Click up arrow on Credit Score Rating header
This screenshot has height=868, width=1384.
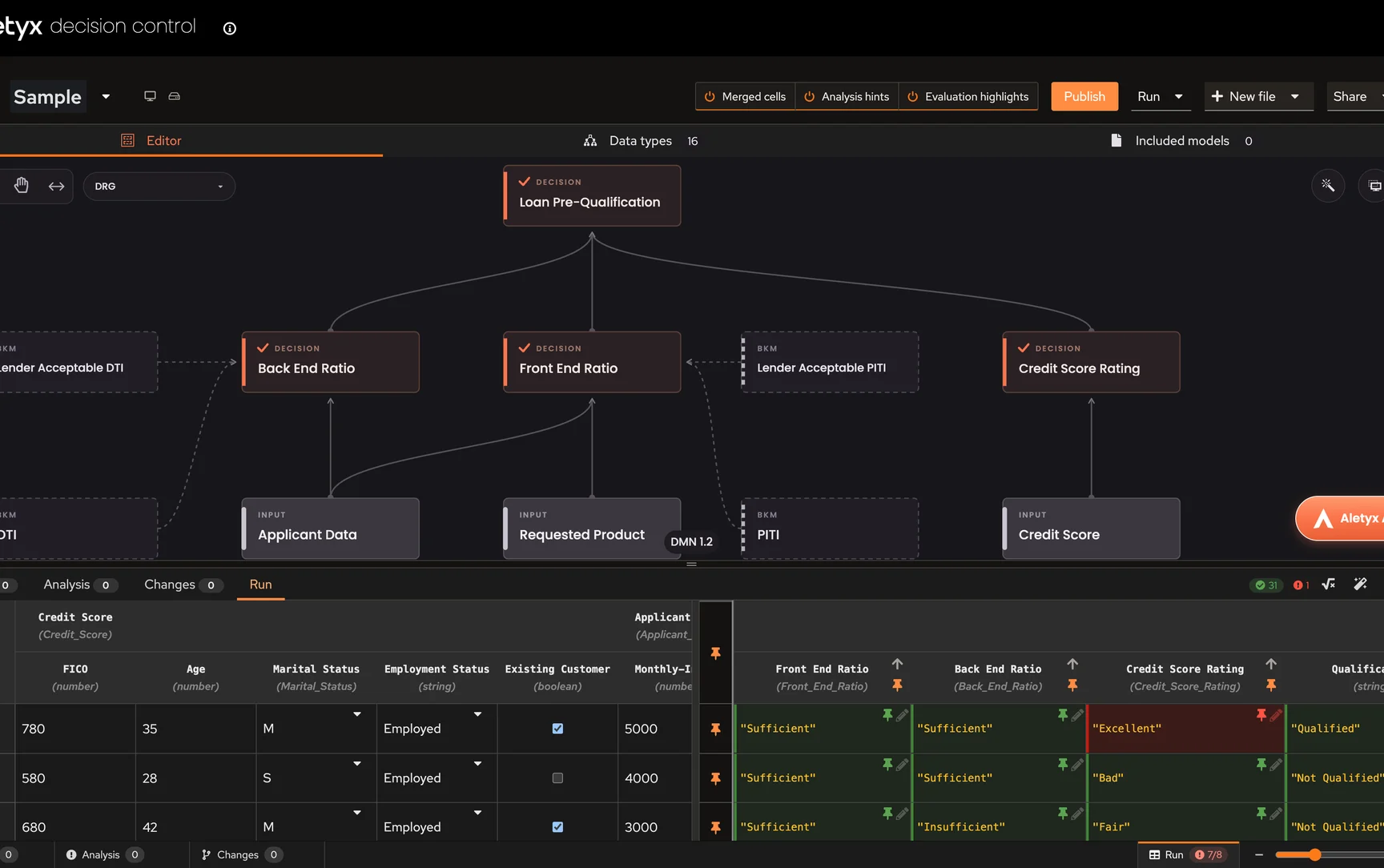(x=1271, y=664)
